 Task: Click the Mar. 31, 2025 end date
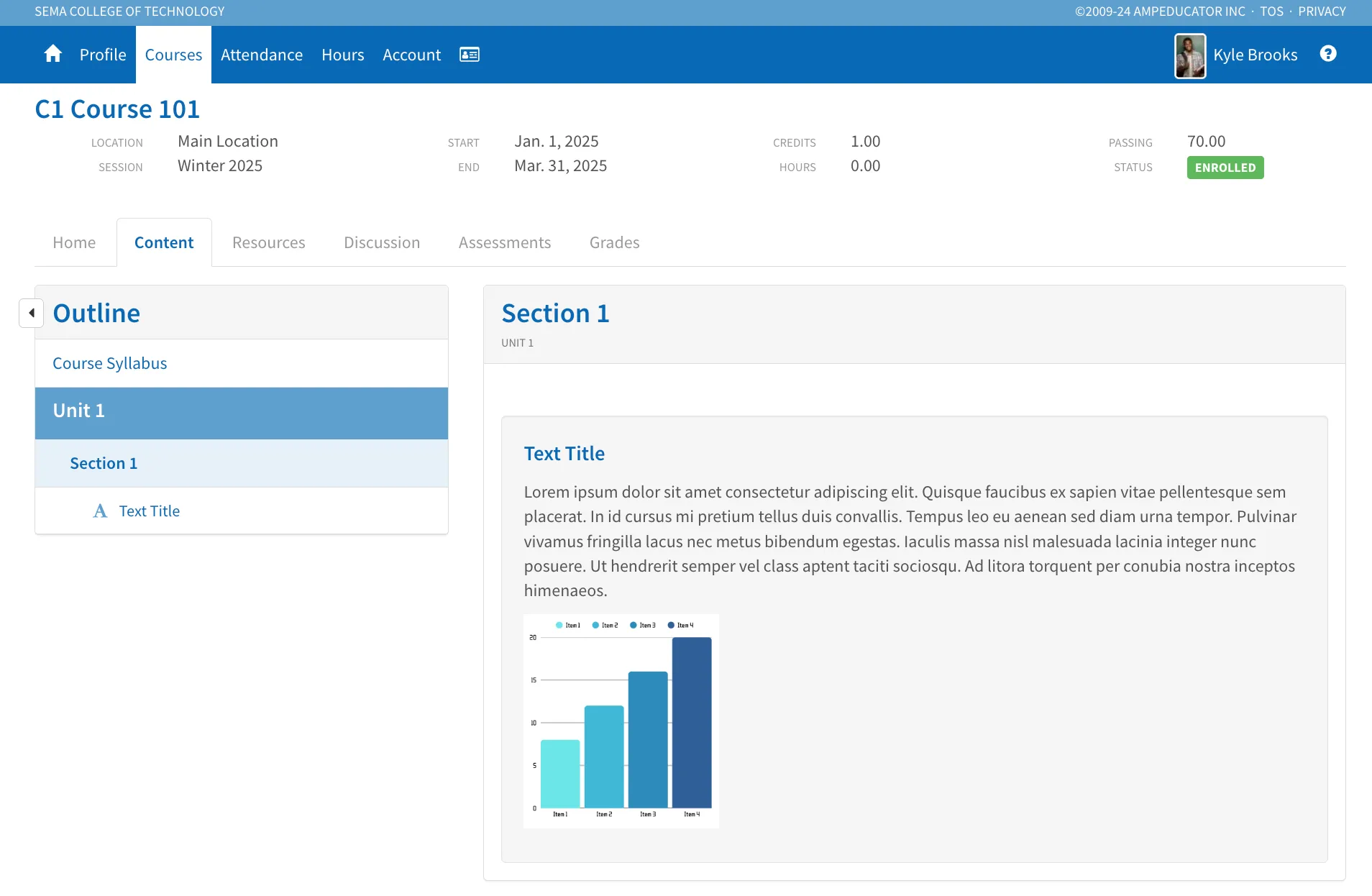point(561,166)
